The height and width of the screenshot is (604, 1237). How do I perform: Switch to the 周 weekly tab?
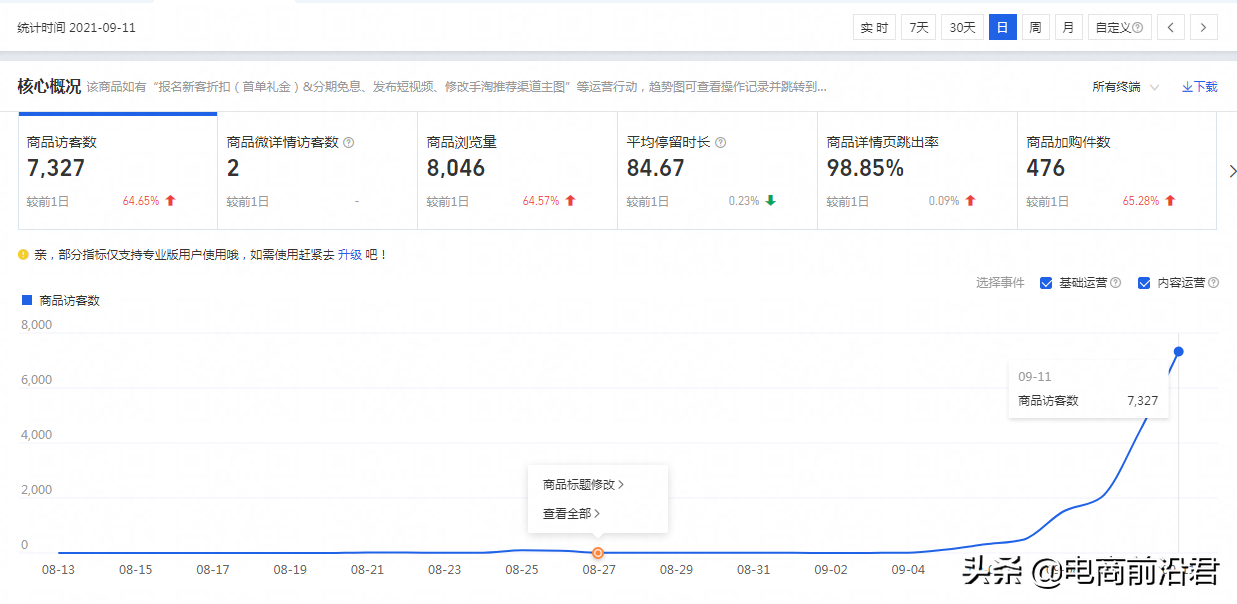pos(1034,27)
